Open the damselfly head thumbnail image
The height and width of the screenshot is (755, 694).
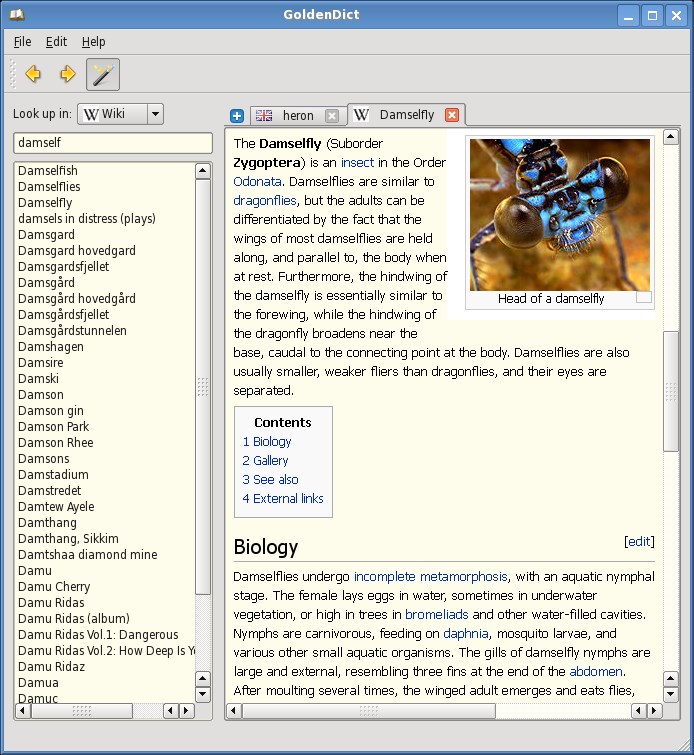[x=560, y=215]
